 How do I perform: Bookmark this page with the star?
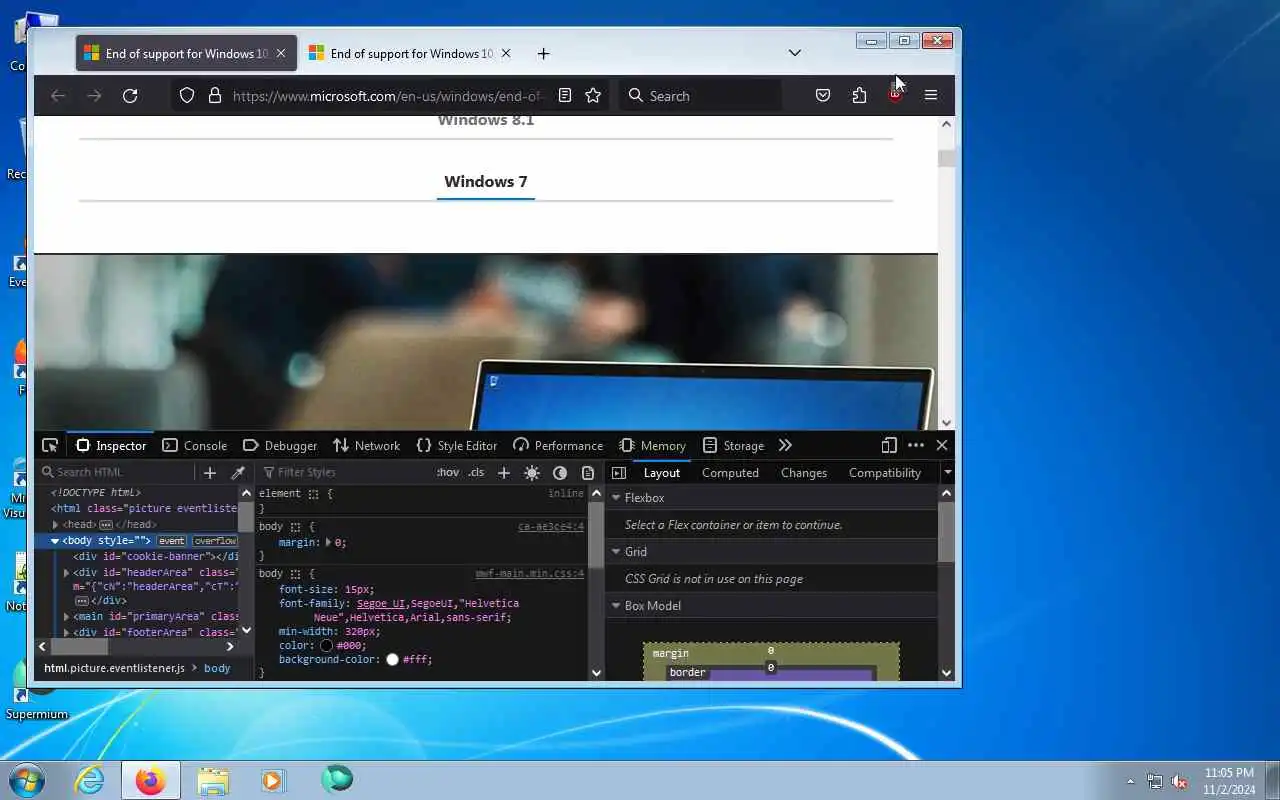tap(593, 95)
